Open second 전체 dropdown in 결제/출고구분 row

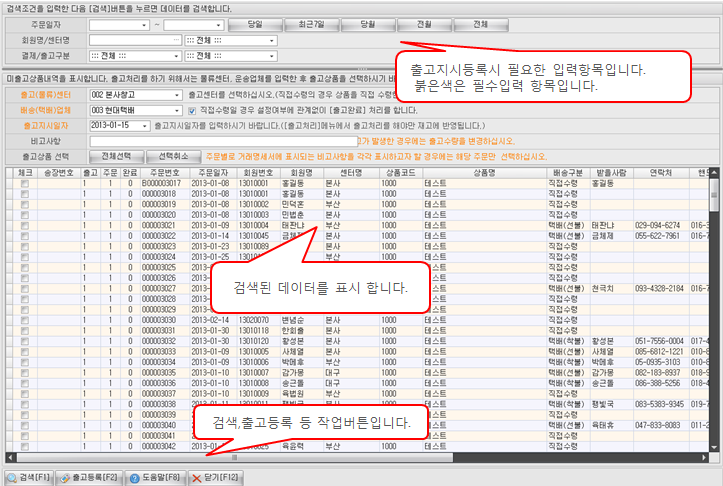coord(272,56)
